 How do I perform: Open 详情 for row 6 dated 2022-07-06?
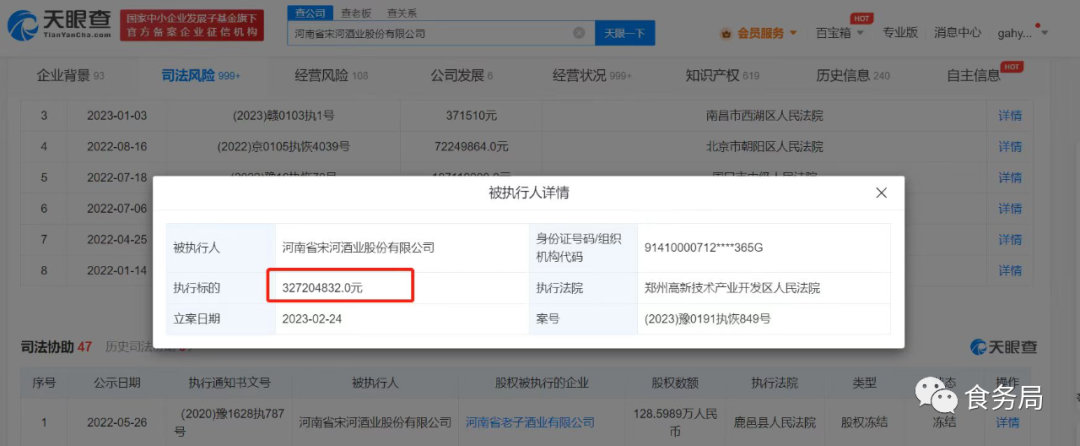tap(1010, 209)
